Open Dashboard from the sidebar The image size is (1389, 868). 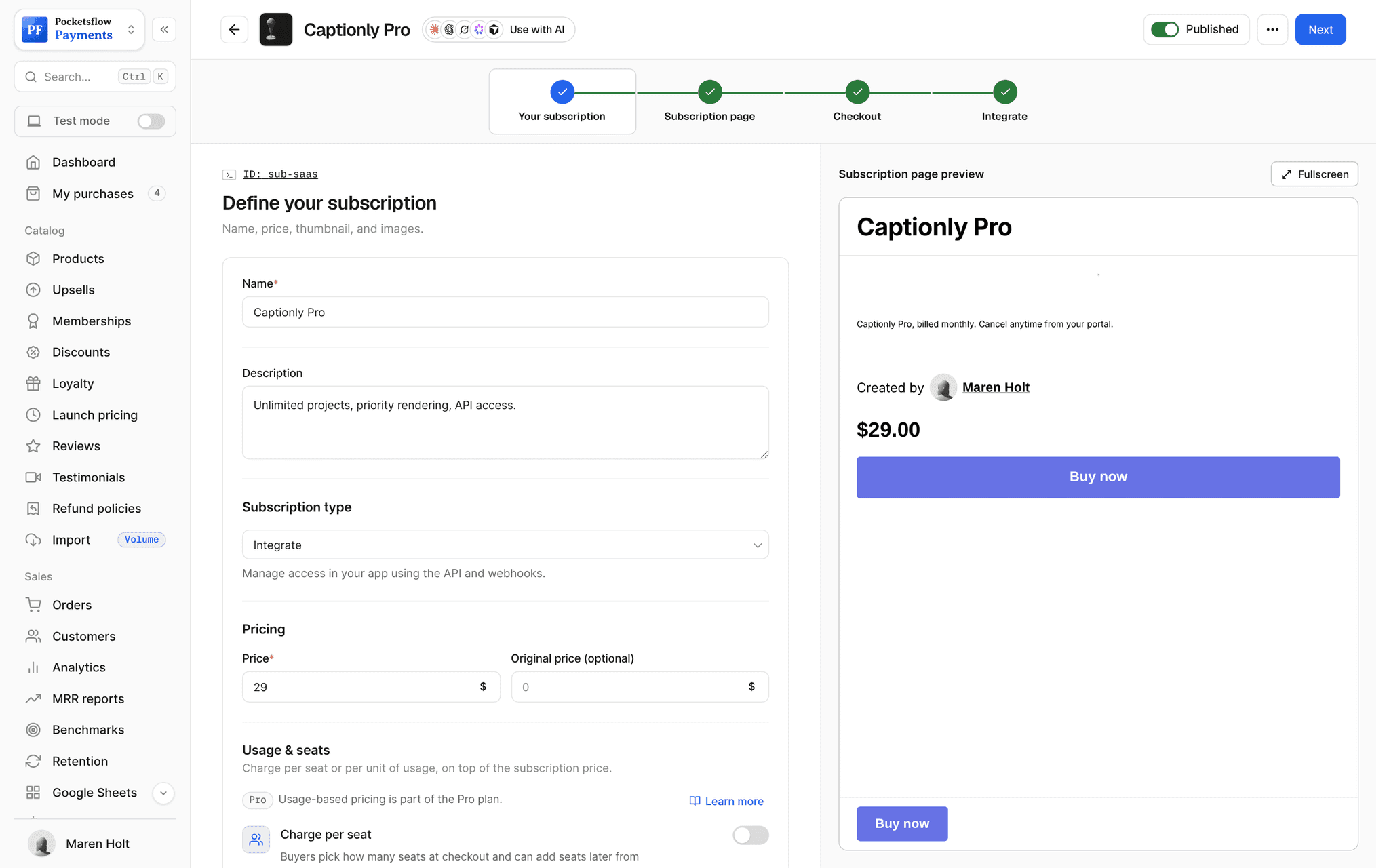coord(95,162)
